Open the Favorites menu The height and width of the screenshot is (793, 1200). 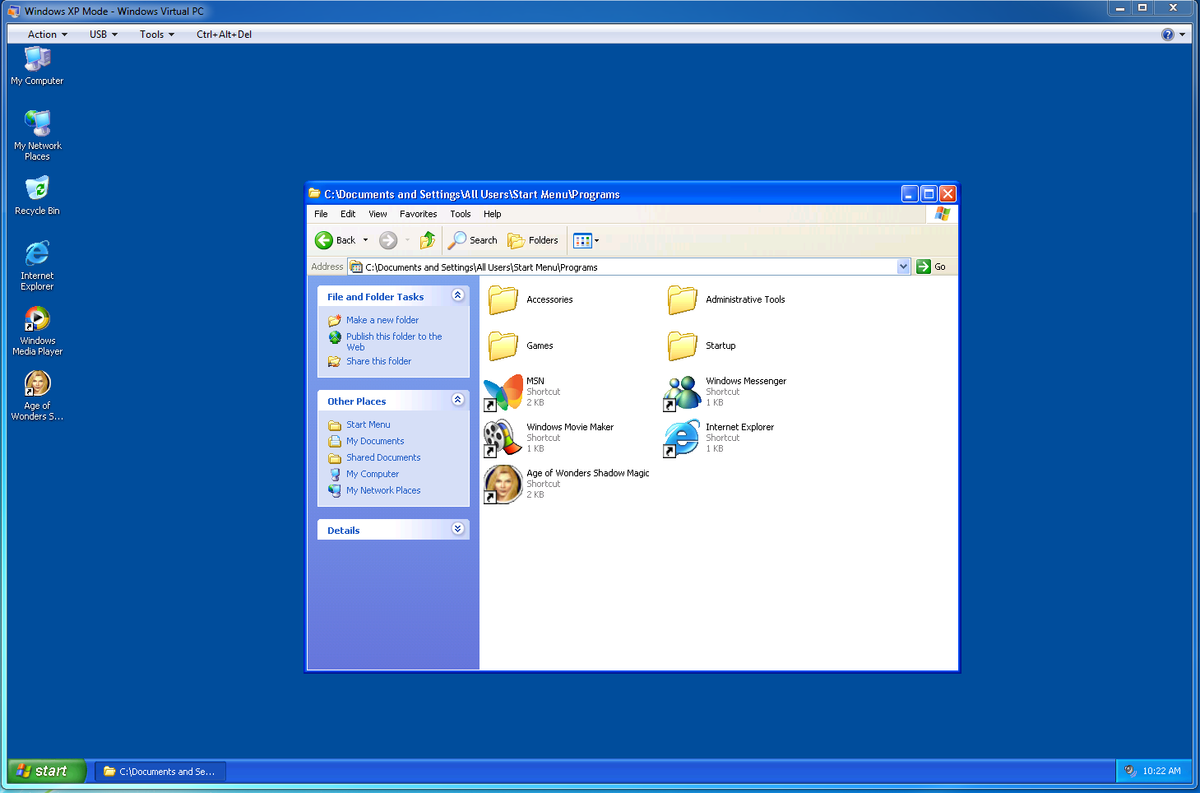click(x=418, y=214)
